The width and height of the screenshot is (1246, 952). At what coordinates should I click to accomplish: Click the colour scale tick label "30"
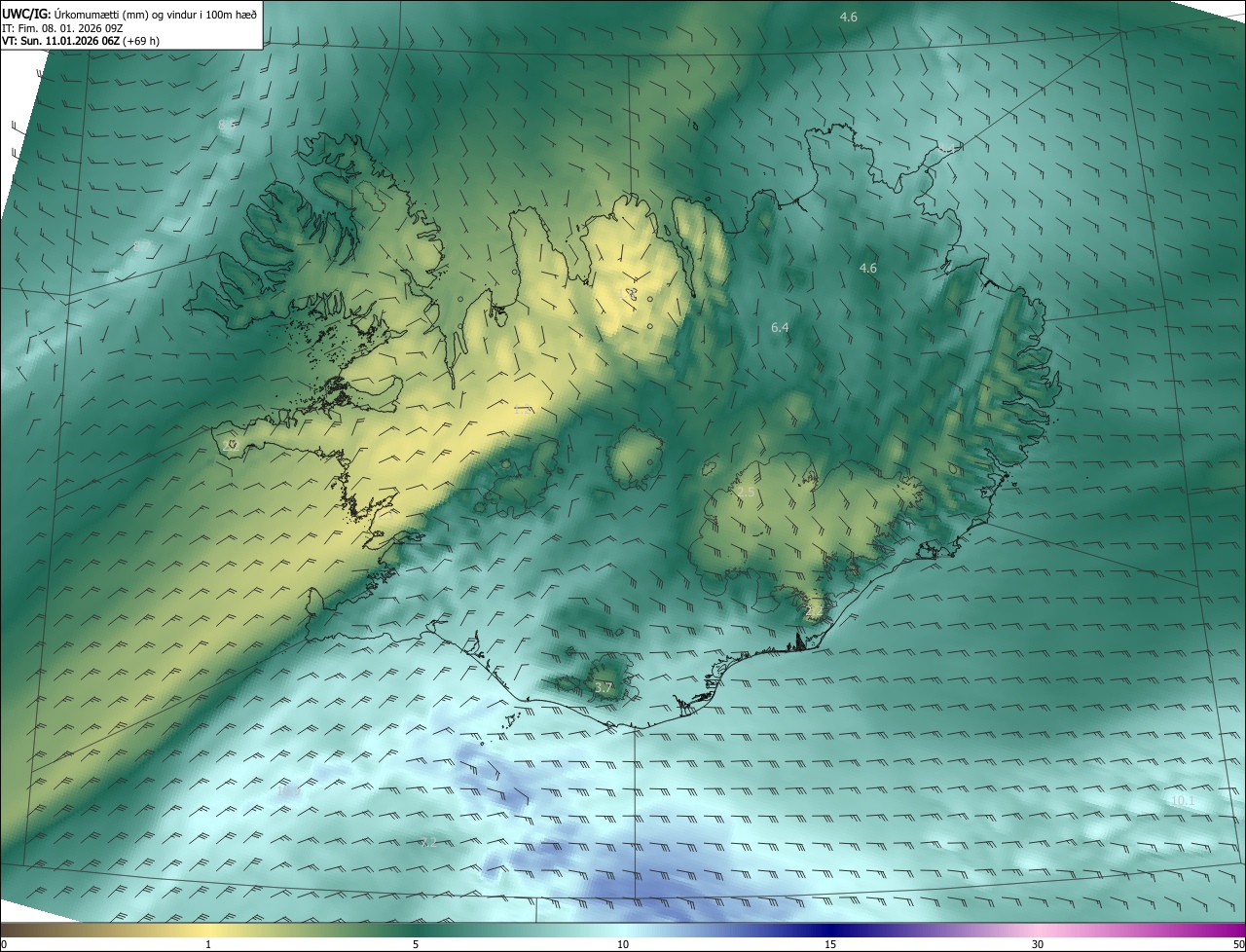[1038, 944]
